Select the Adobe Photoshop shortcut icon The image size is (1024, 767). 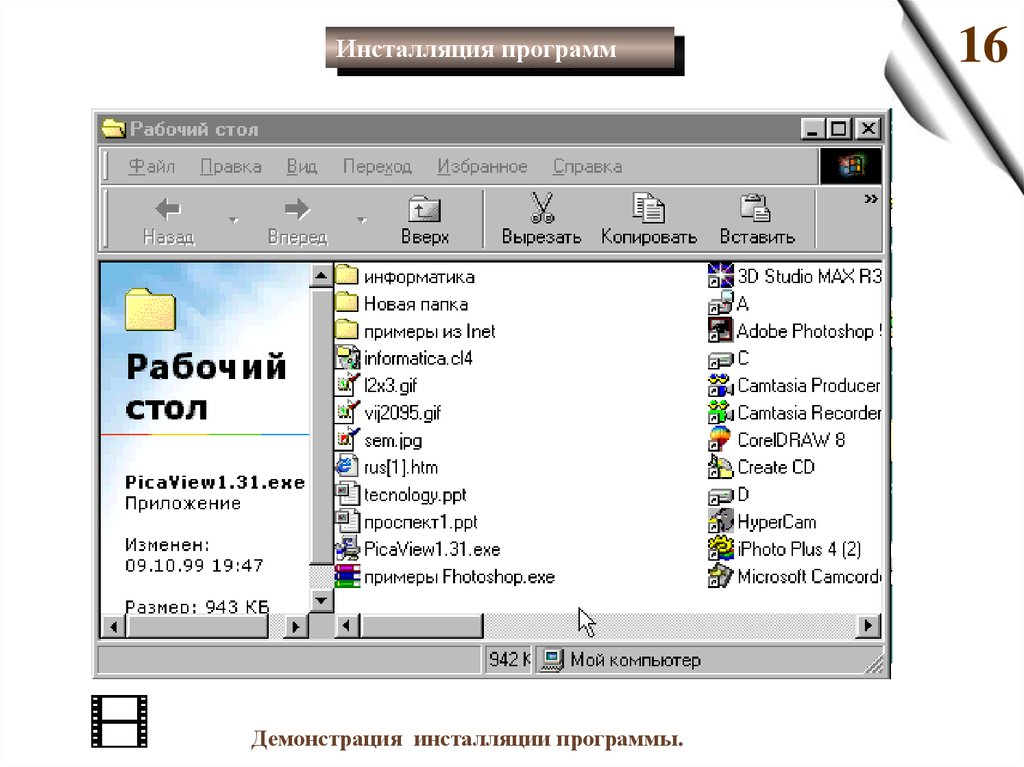[720, 331]
